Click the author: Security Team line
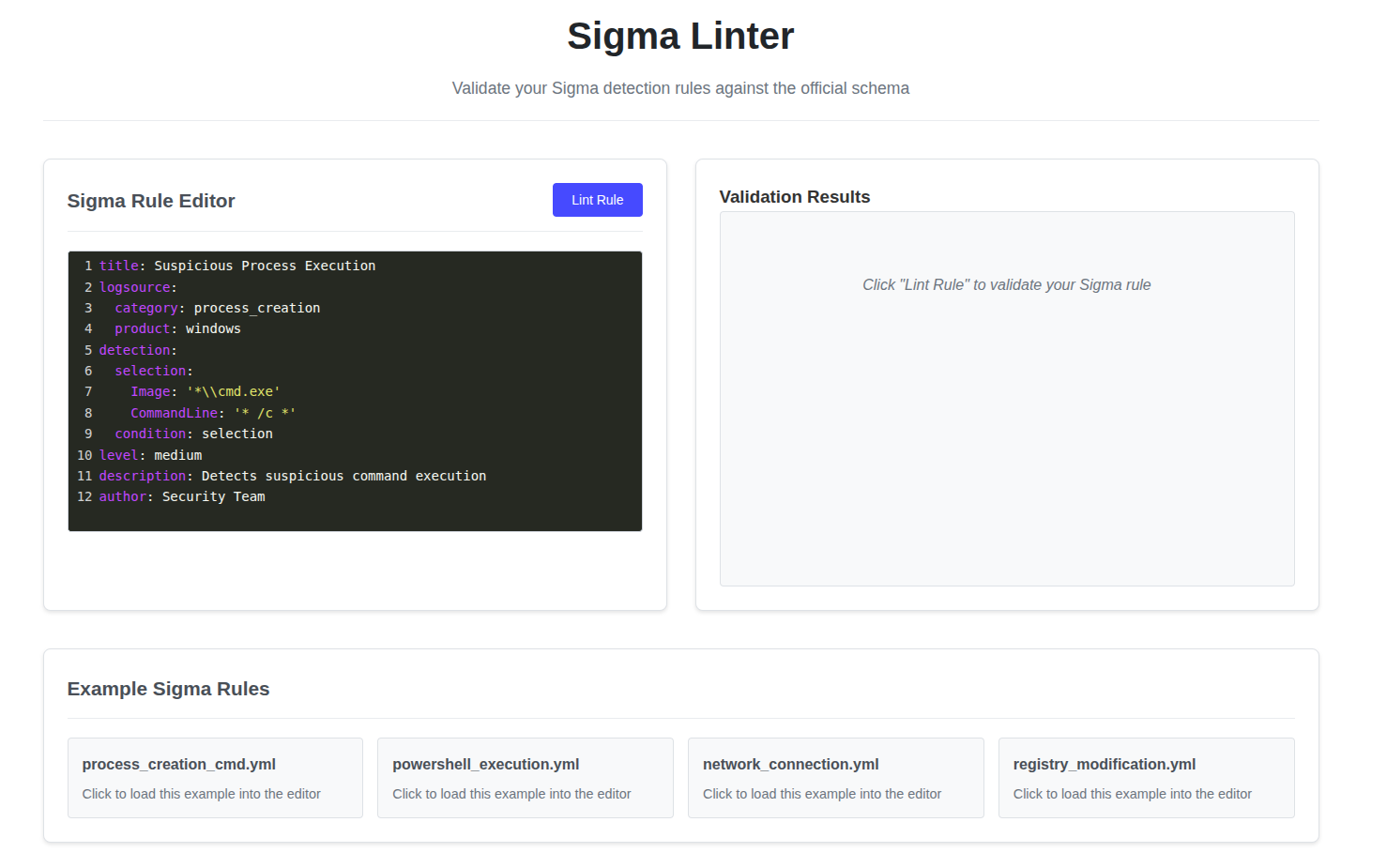1387x868 pixels. [x=182, y=497]
